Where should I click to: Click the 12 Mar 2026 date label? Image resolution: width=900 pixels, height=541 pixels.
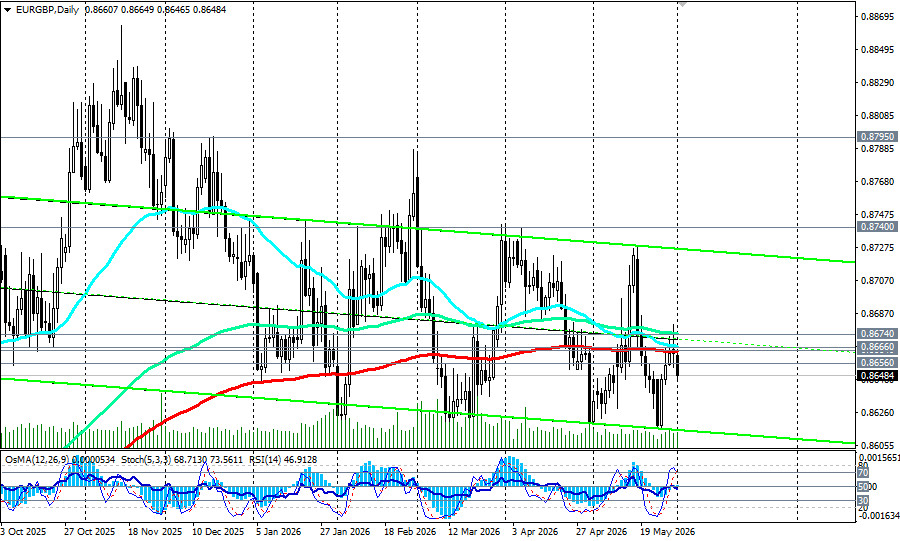(474, 532)
